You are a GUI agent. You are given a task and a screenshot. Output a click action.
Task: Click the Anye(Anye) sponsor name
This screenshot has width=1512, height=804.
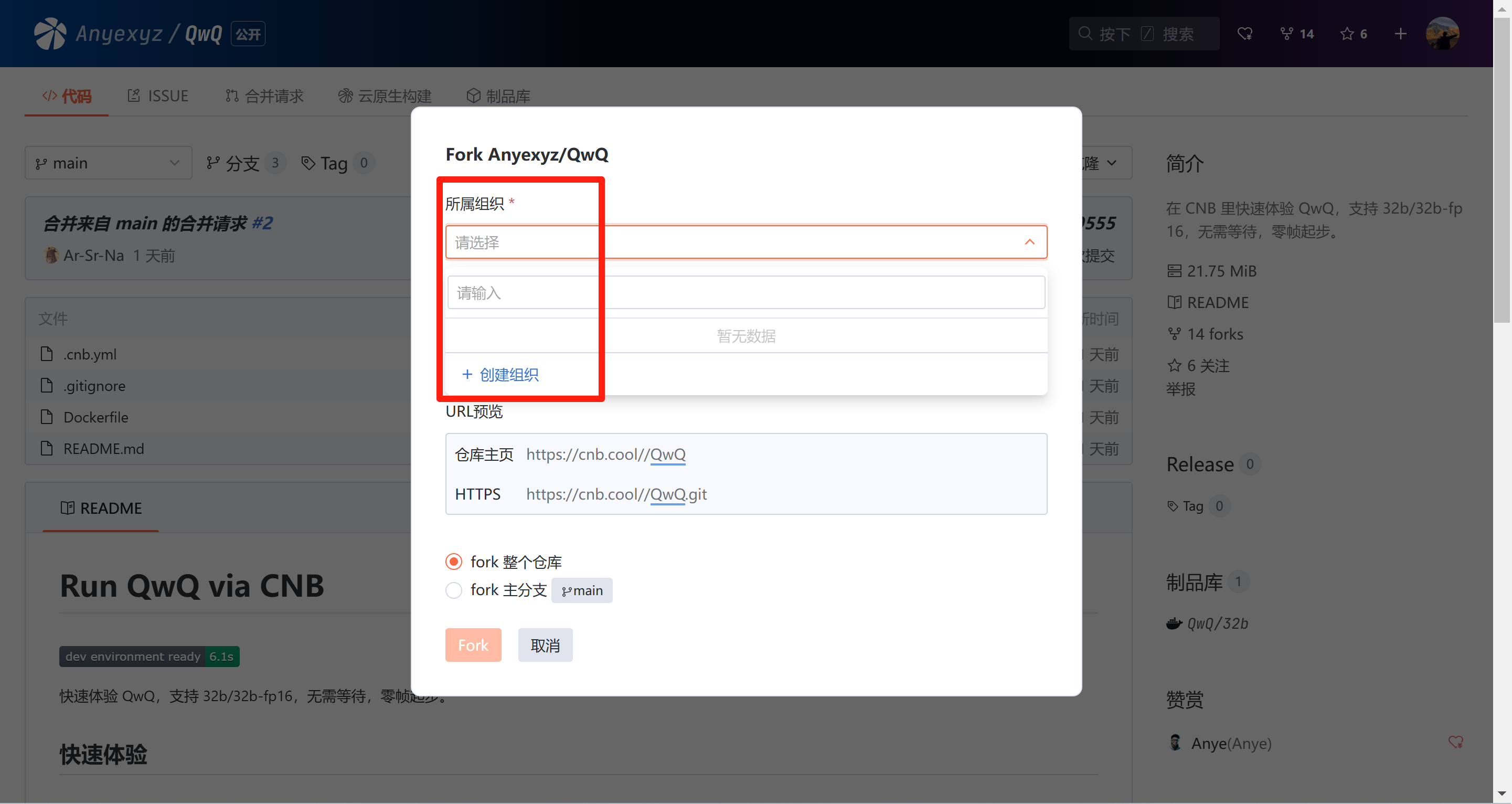(1231, 744)
